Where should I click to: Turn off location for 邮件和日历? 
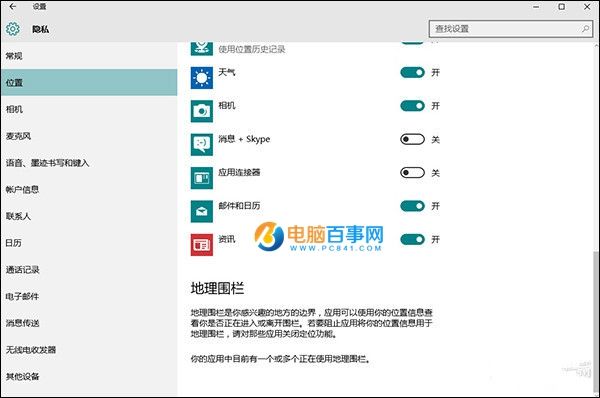(412, 206)
